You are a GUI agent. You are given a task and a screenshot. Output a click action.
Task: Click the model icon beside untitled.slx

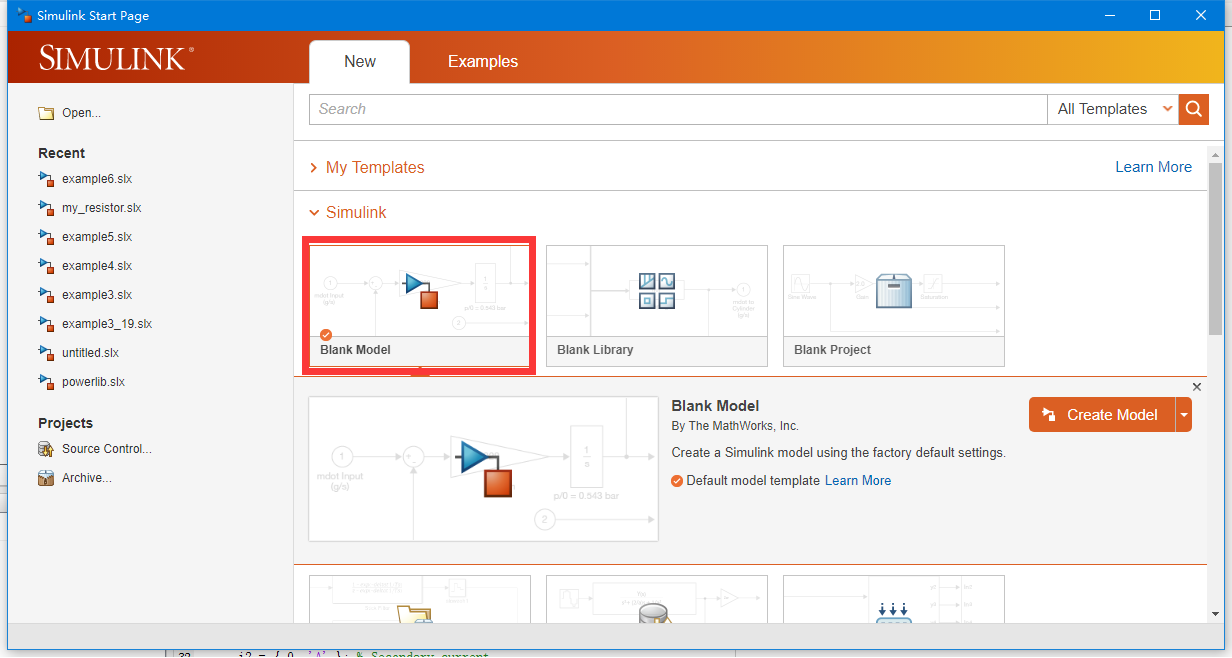point(45,353)
